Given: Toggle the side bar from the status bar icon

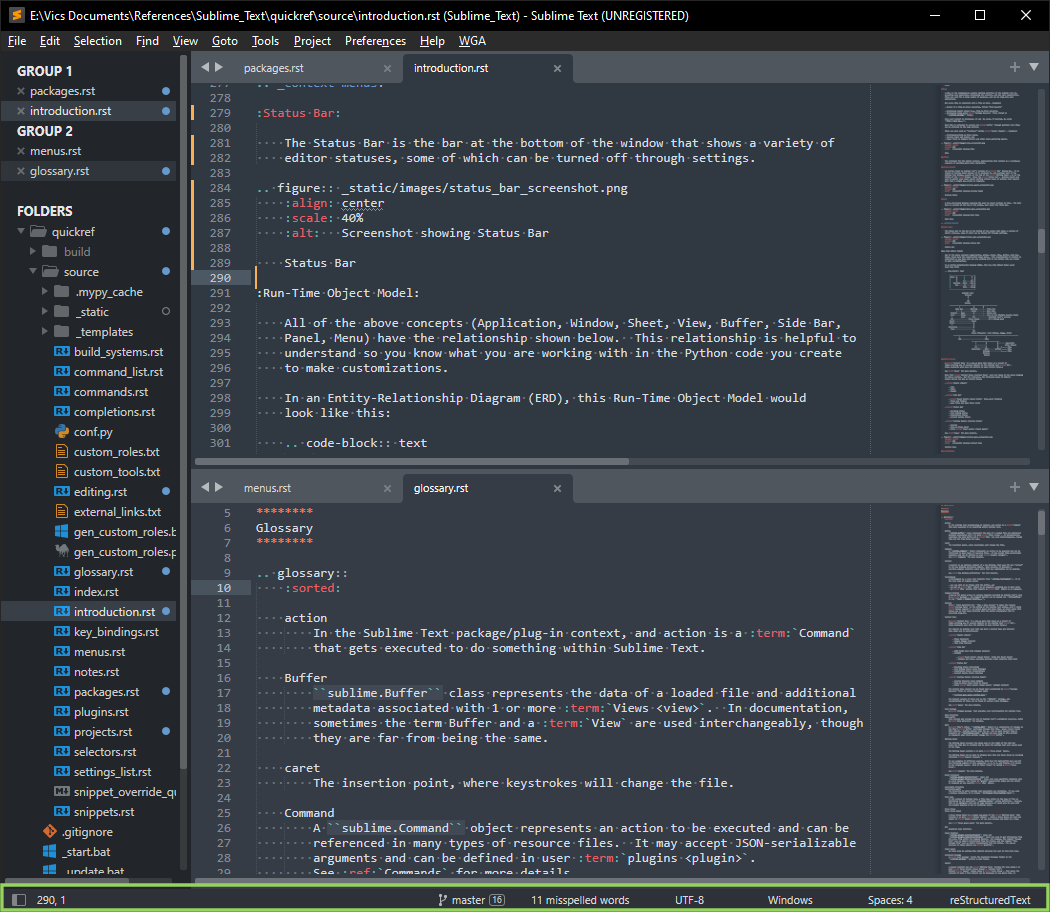Looking at the screenshot, I should click(19, 900).
